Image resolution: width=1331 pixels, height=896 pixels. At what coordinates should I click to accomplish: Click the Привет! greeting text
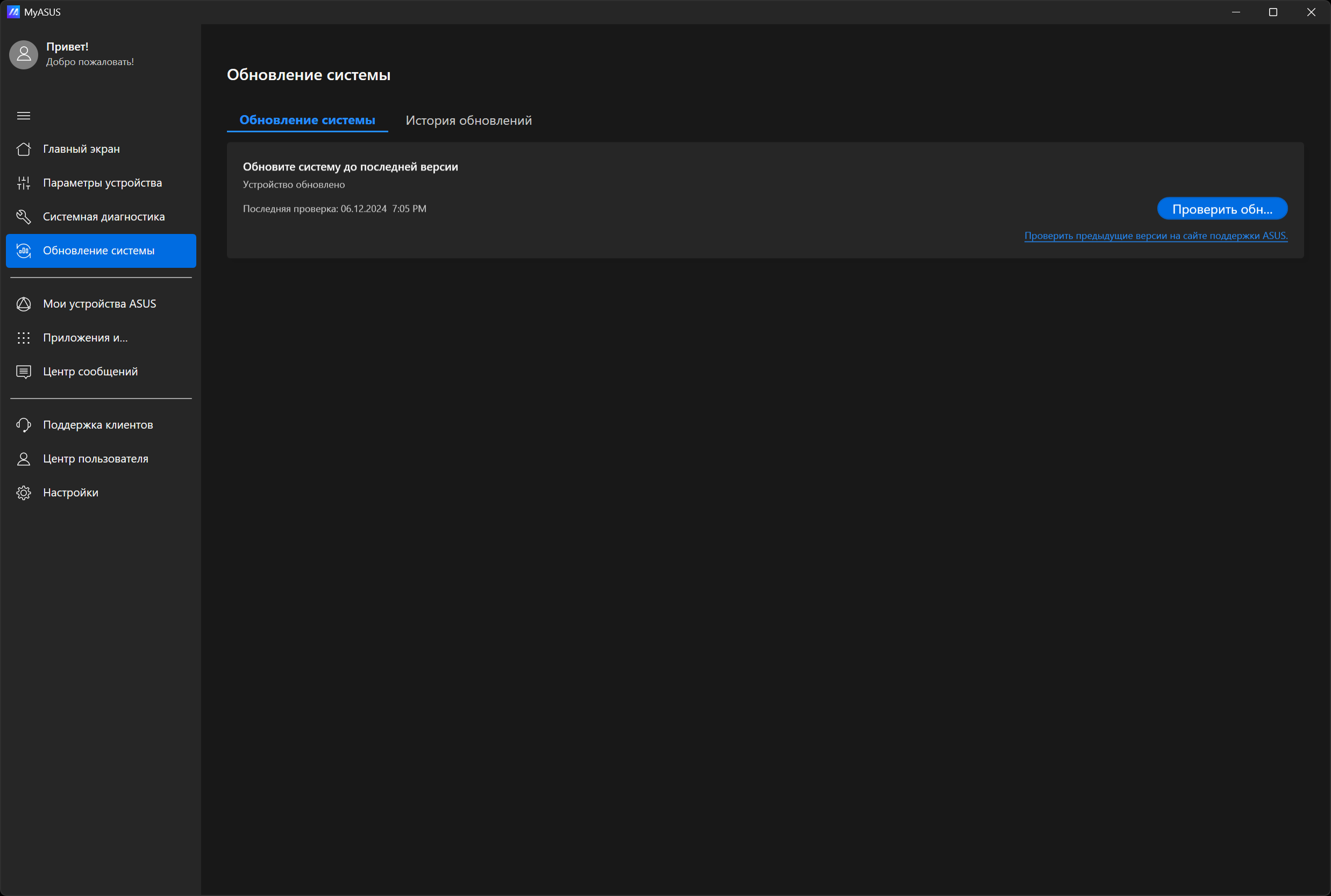click(67, 47)
